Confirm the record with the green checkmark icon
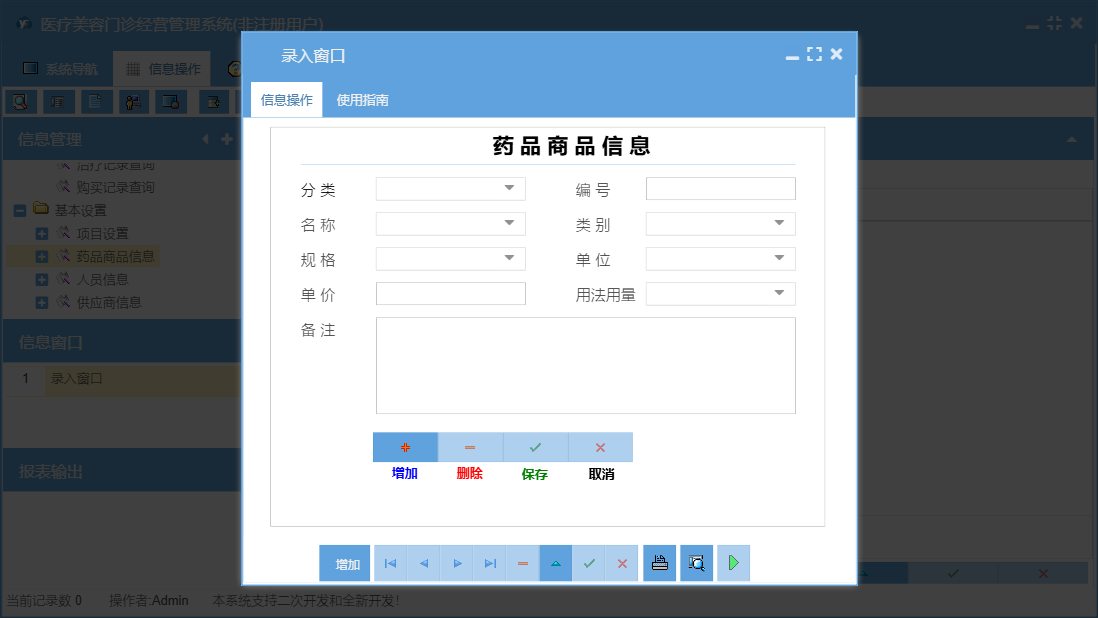The width and height of the screenshot is (1098, 618). (589, 563)
